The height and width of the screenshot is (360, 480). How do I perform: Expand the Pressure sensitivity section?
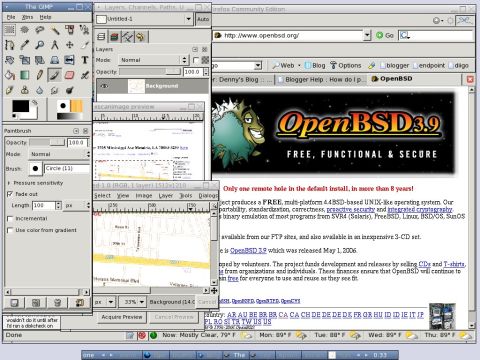pos(9,183)
